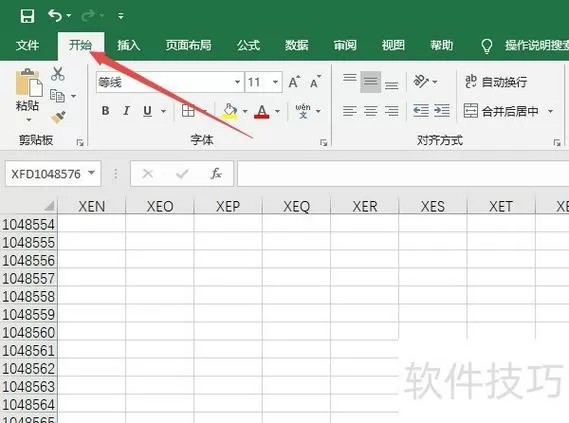Open the 审阅 tab
Image resolution: width=569 pixels, height=423 pixels.
coord(345,45)
